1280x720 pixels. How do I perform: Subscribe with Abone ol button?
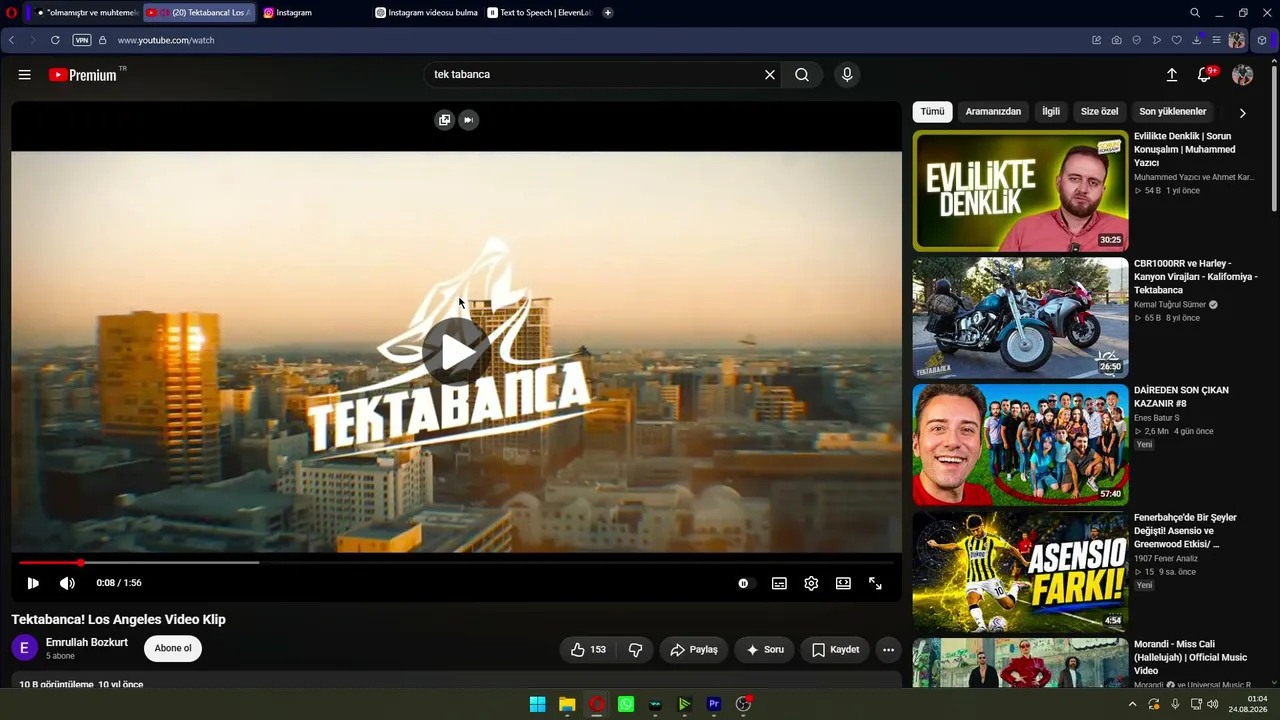(173, 649)
